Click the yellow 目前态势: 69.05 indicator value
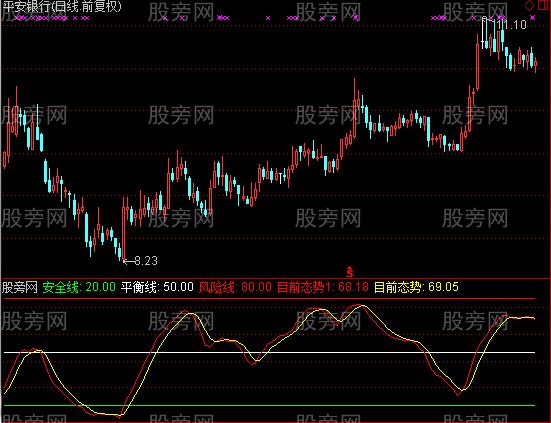This screenshot has width=551, height=423. 416,287
